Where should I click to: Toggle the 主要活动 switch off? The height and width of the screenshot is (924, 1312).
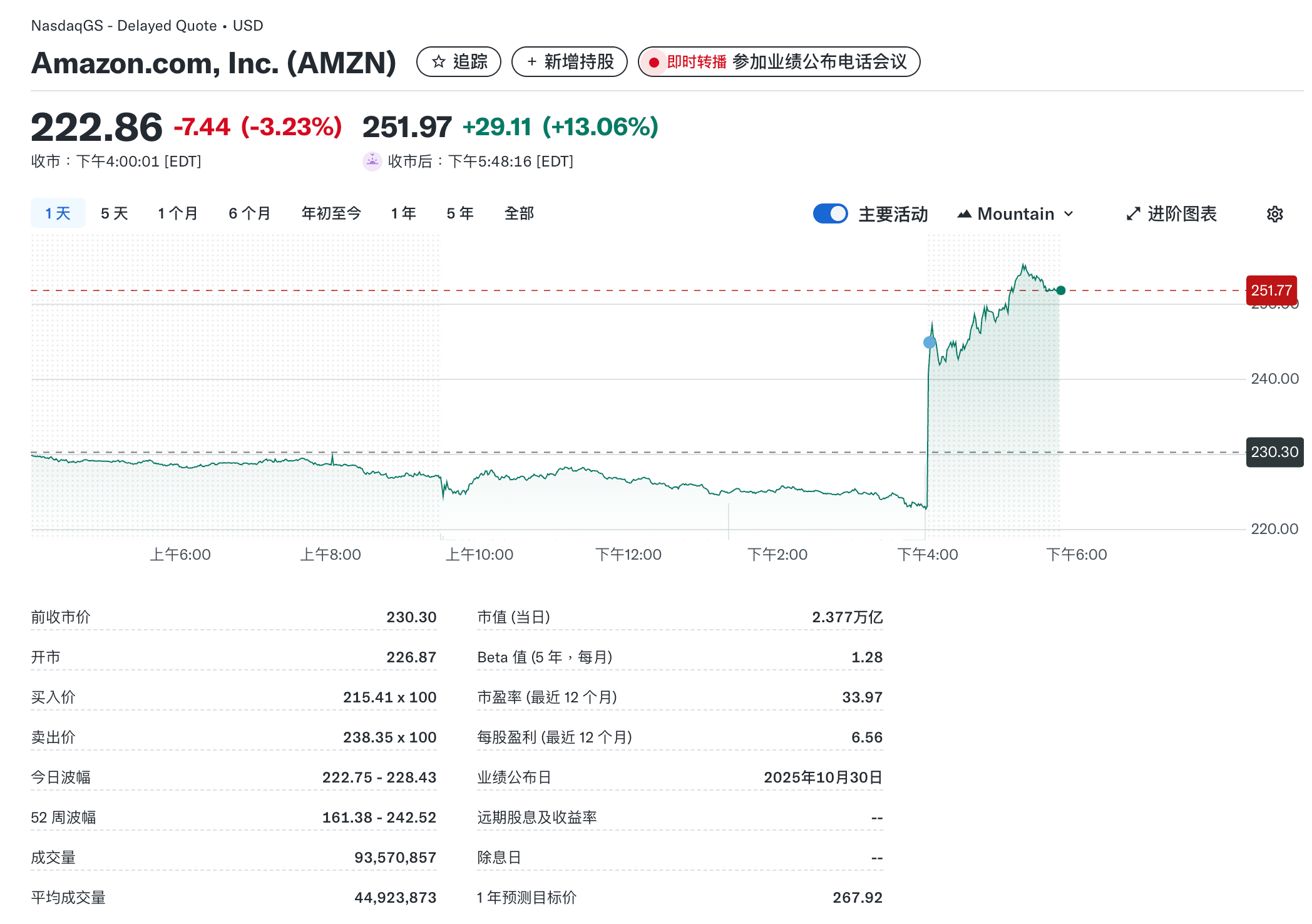point(829,213)
